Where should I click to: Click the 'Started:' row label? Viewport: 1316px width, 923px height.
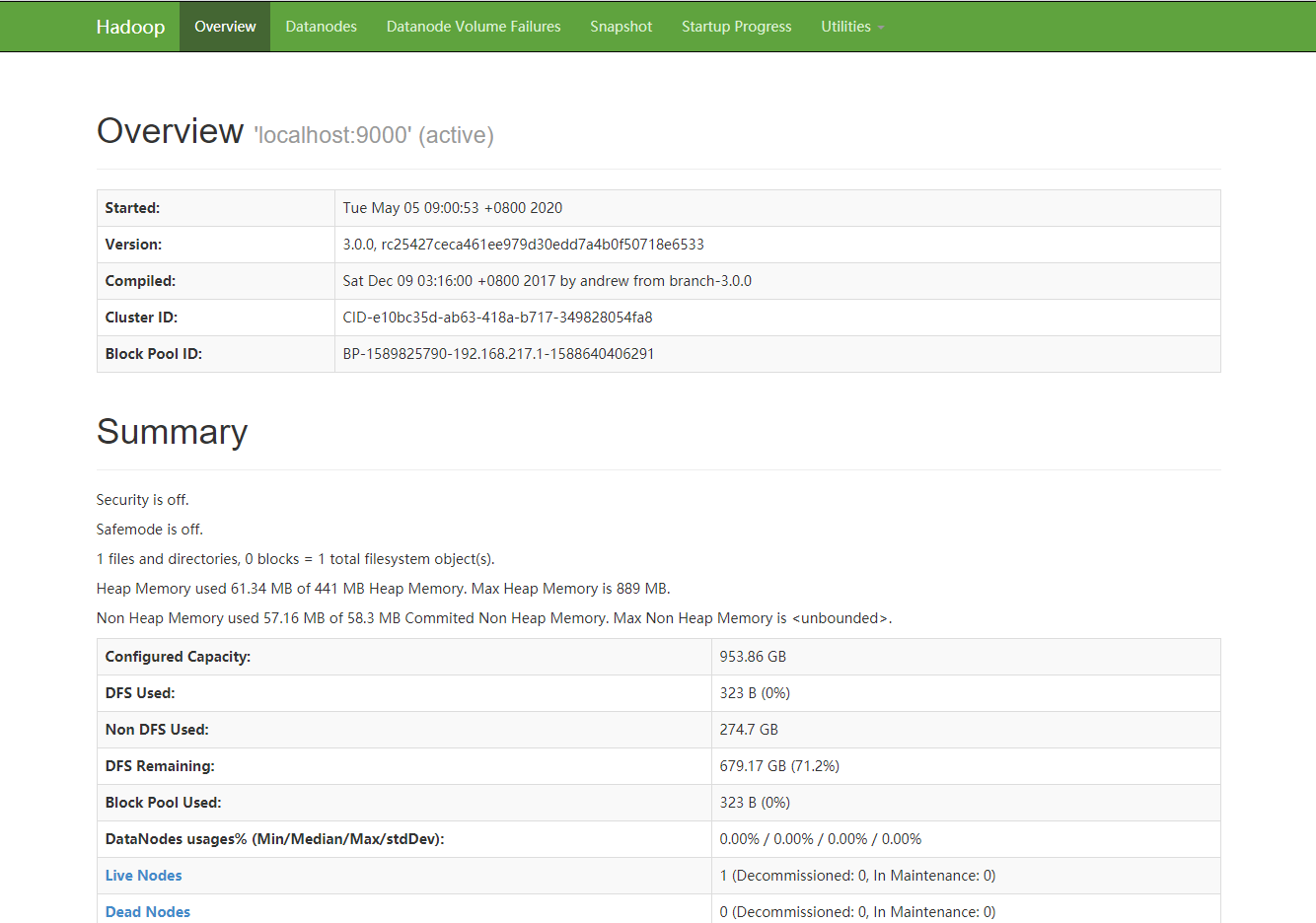(132, 208)
